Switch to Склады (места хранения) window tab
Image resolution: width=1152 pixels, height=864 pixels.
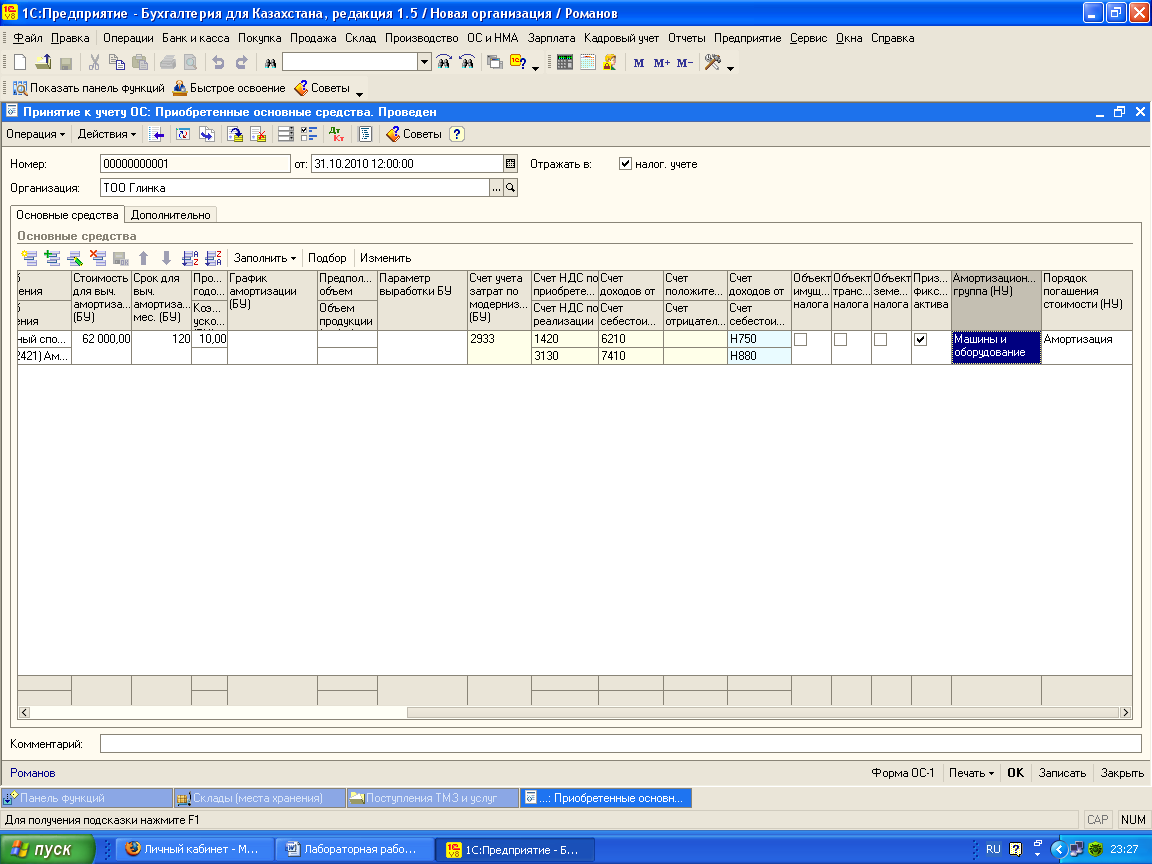(259, 798)
